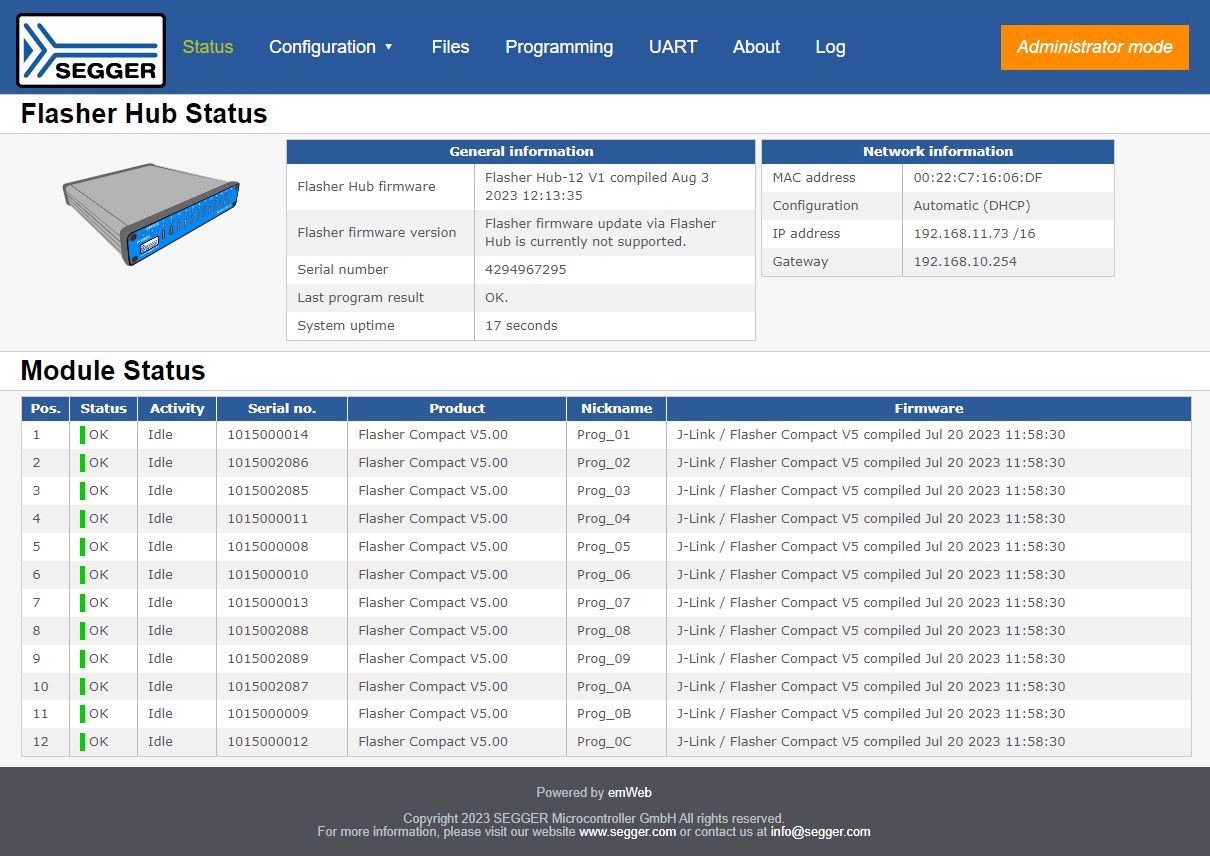Select hub serial number 4294967295
The height and width of the screenshot is (856, 1210).
[526, 270]
